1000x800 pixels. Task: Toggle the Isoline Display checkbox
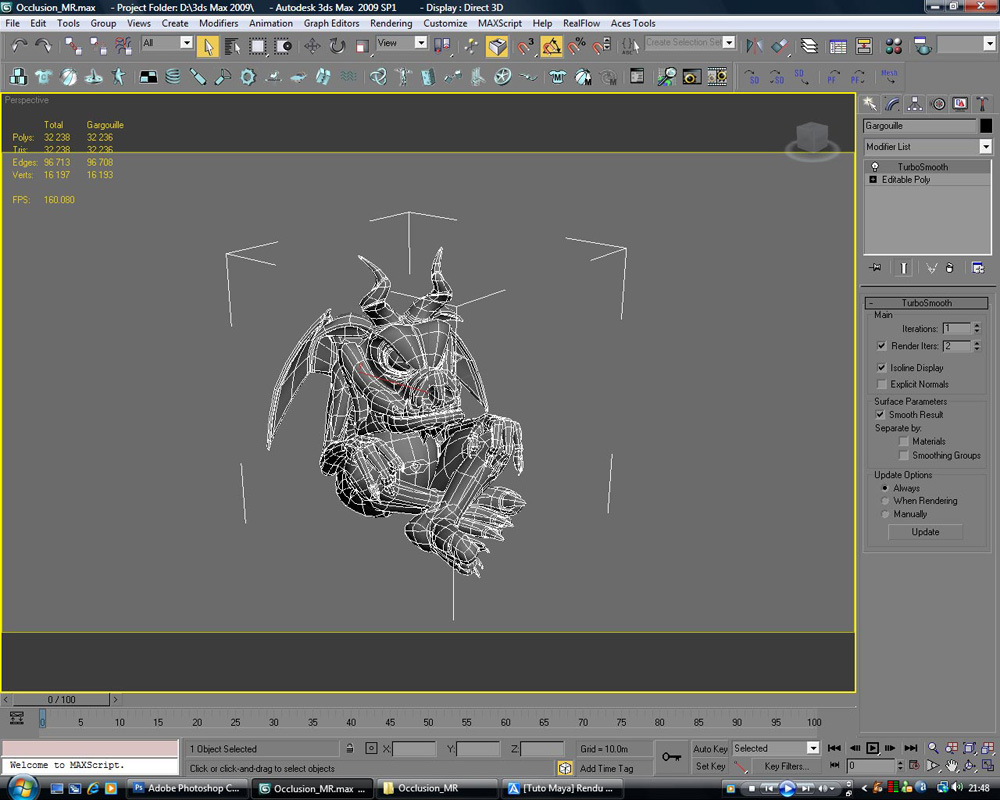881,368
